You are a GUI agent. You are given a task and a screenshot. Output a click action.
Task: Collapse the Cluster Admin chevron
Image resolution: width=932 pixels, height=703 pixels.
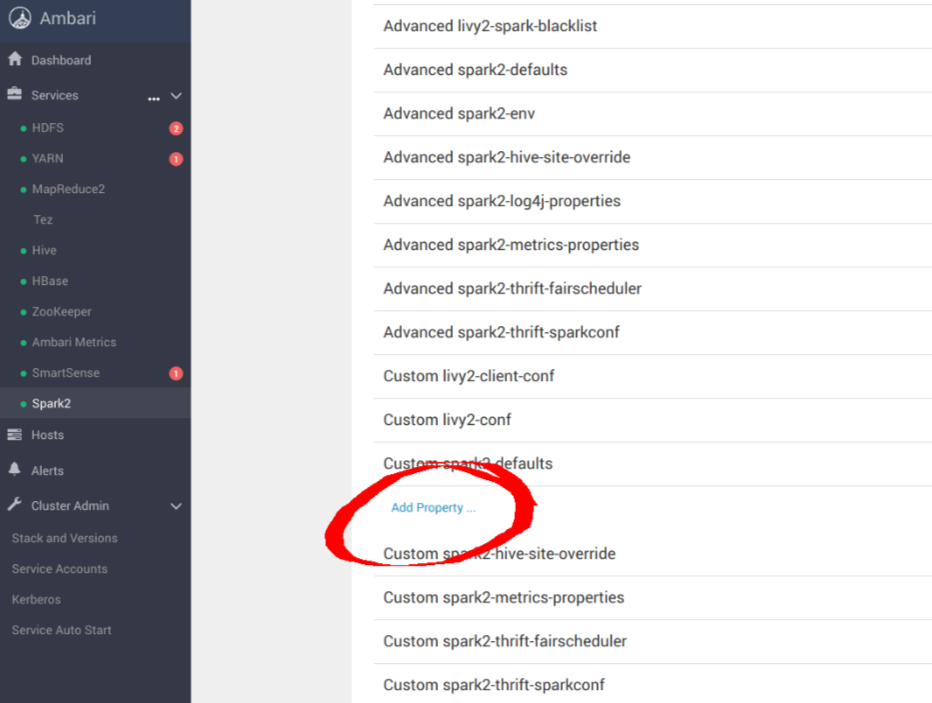[176, 506]
